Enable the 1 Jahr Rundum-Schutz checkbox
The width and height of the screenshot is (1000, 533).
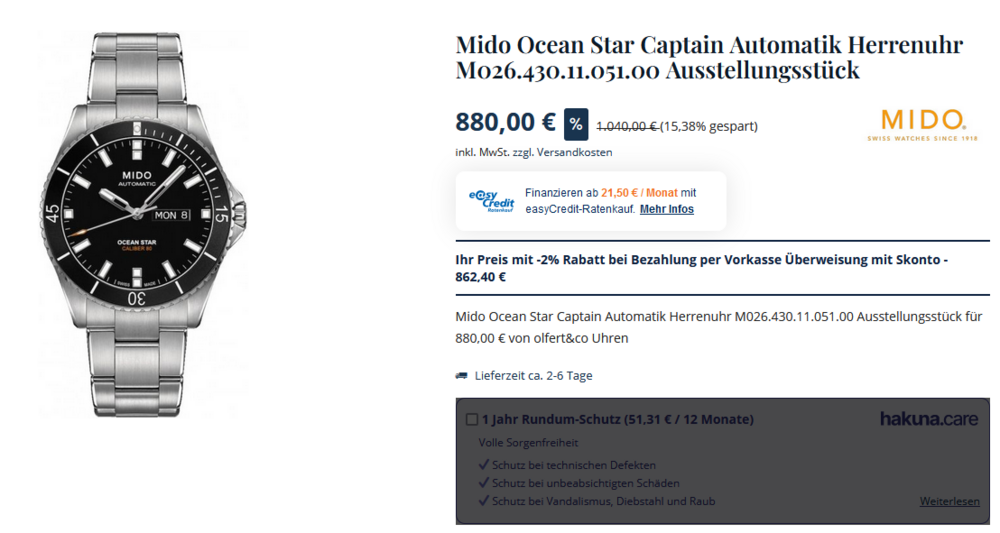472,420
